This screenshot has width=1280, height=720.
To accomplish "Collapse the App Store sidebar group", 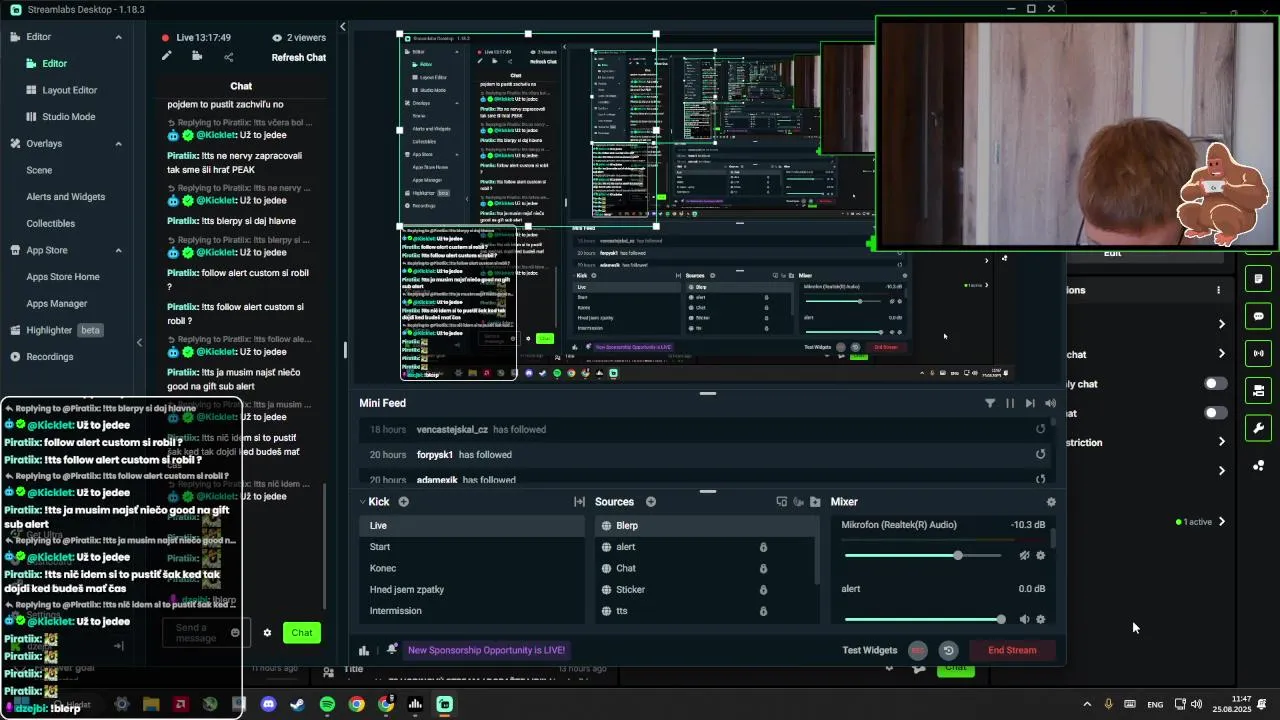I will (118, 250).
